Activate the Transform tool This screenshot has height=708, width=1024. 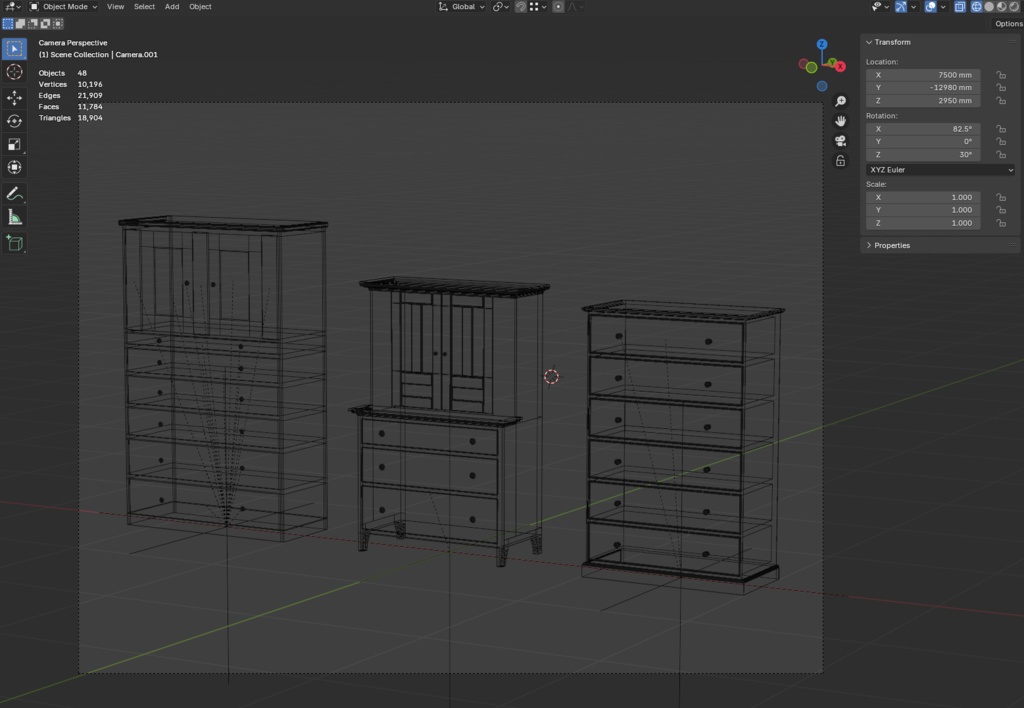tap(14, 167)
